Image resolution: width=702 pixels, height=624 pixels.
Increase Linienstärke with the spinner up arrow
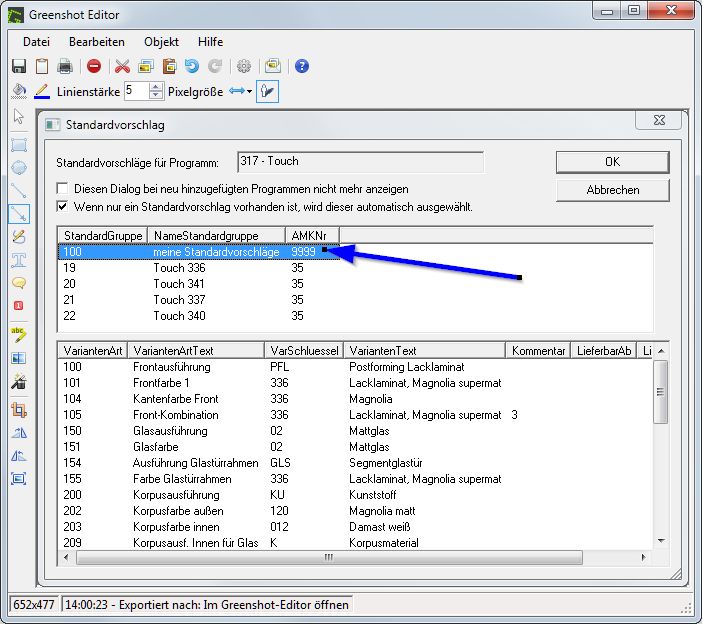156,87
